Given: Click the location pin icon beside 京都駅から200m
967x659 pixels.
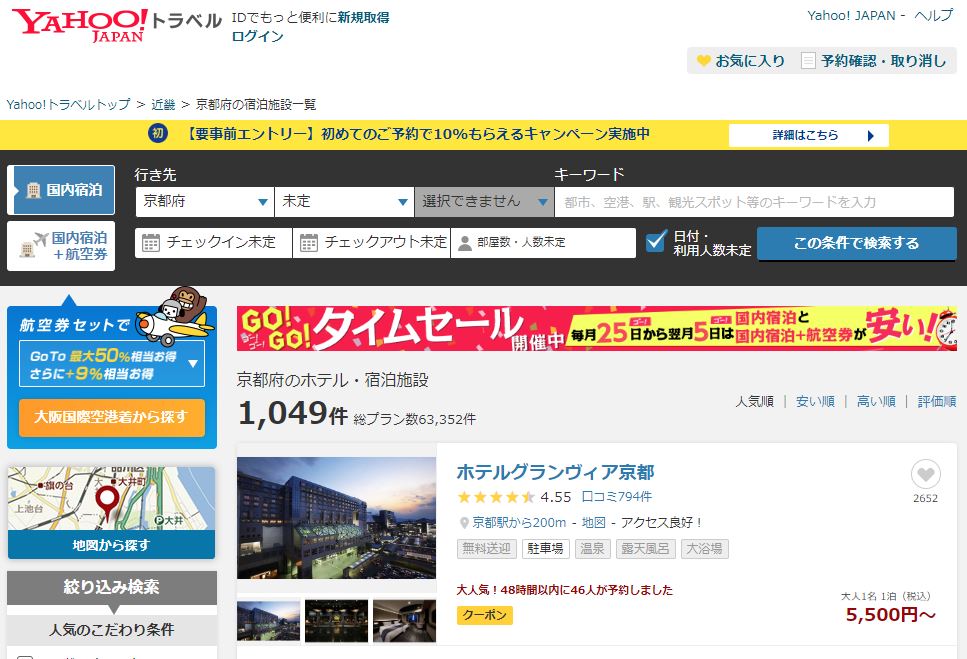Looking at the screenshot, I should click(x=464, y=523).
